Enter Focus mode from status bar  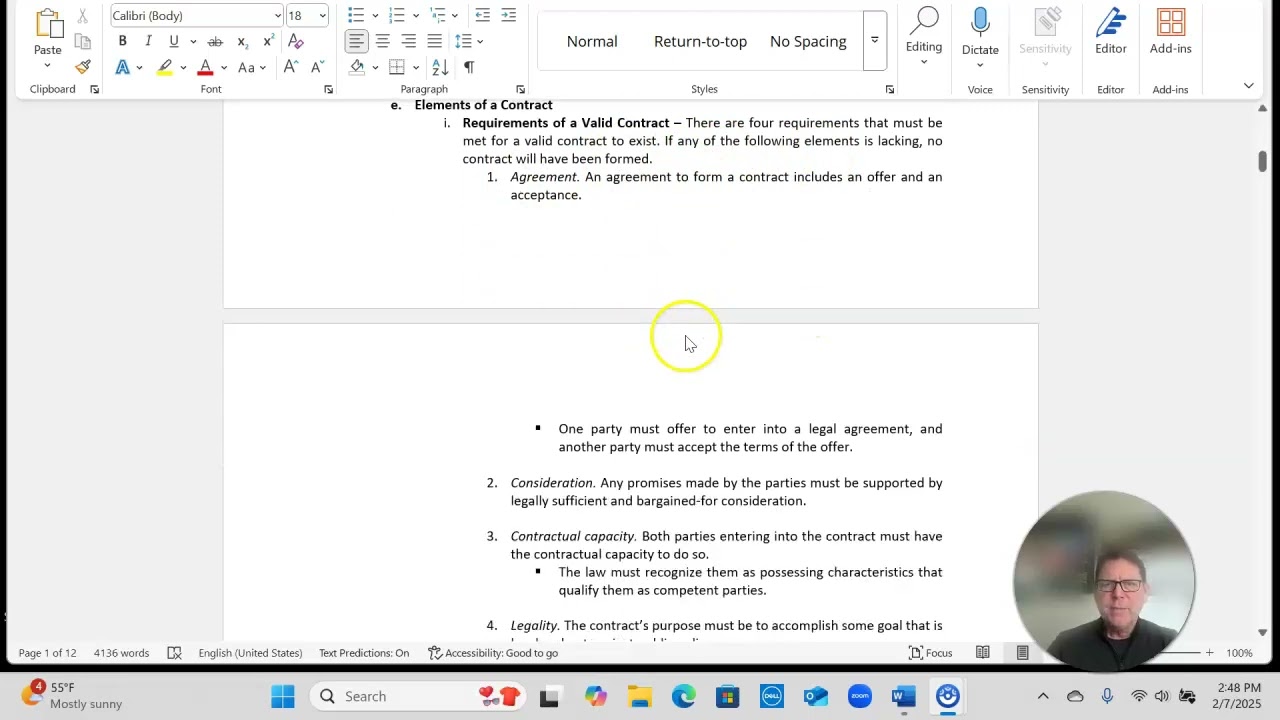[930, 653]
